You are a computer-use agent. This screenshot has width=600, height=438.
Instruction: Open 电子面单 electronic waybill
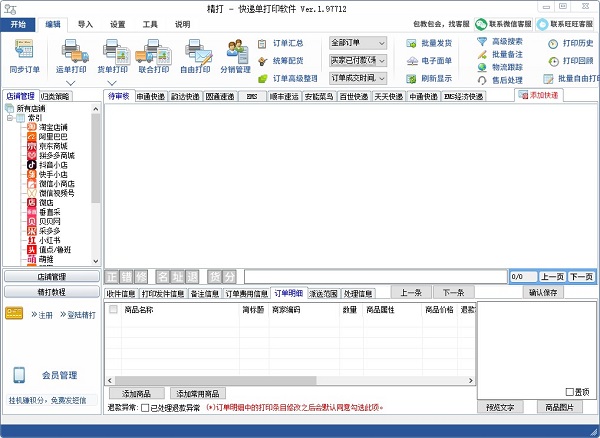pos(429,61)
